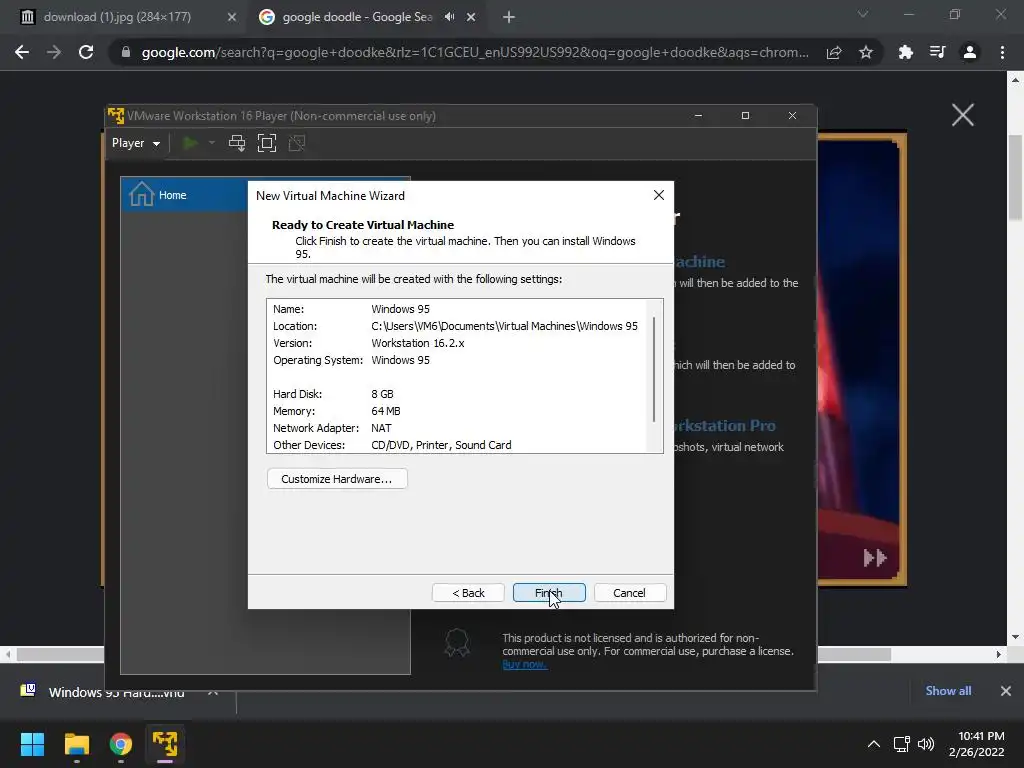Click the network tray icon
This screenshot has width=1024, height=768.
pyautogui.click(x=902, y=744)
